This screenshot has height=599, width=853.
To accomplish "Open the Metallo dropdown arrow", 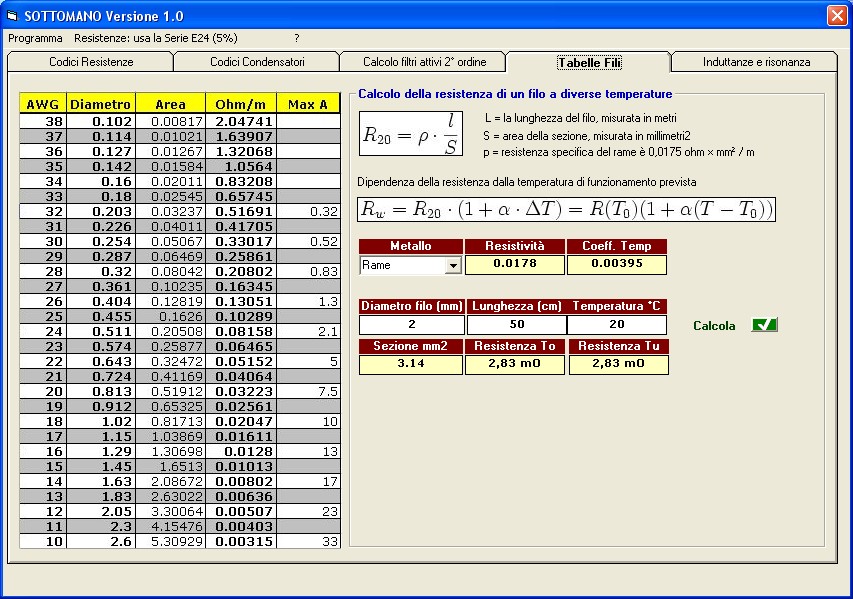I will 453,266.
